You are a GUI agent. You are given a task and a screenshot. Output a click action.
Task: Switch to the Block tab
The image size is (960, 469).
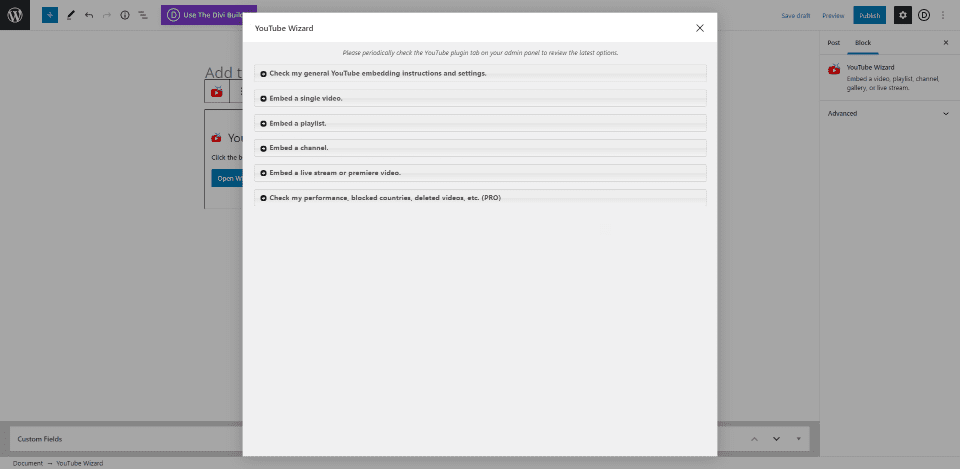[863, 43]
